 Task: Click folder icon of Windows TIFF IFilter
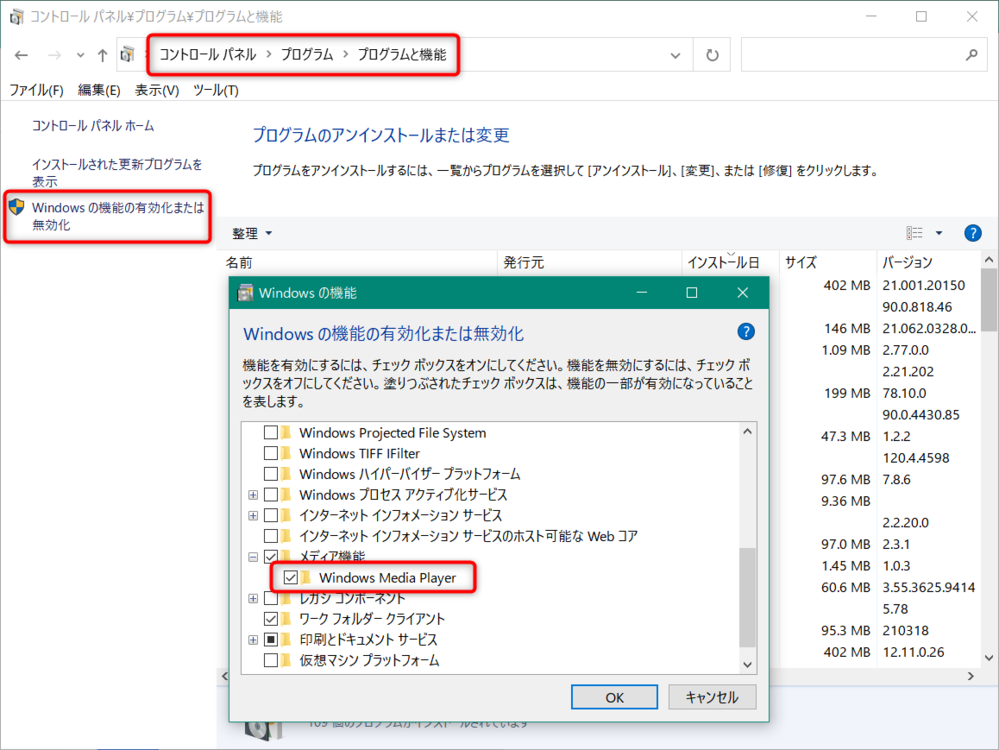(x=285, y=453)
